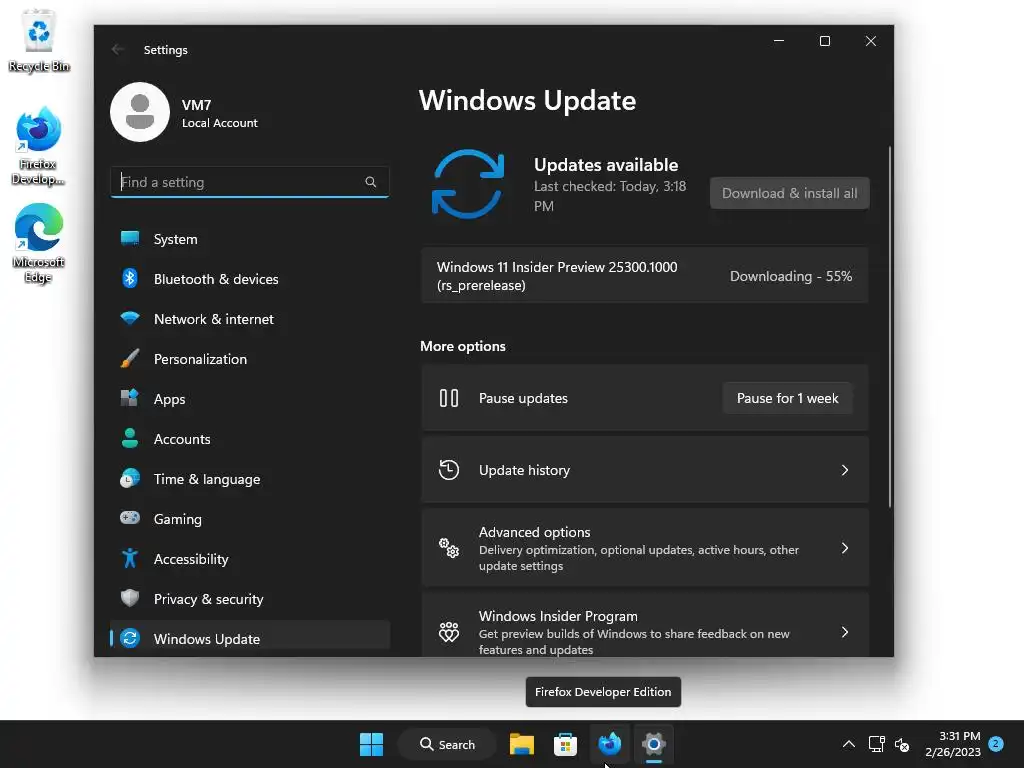The image size is (1024, 768).
Task: Click the Apps icon in sidebar
Action: [x=130, y=398]
